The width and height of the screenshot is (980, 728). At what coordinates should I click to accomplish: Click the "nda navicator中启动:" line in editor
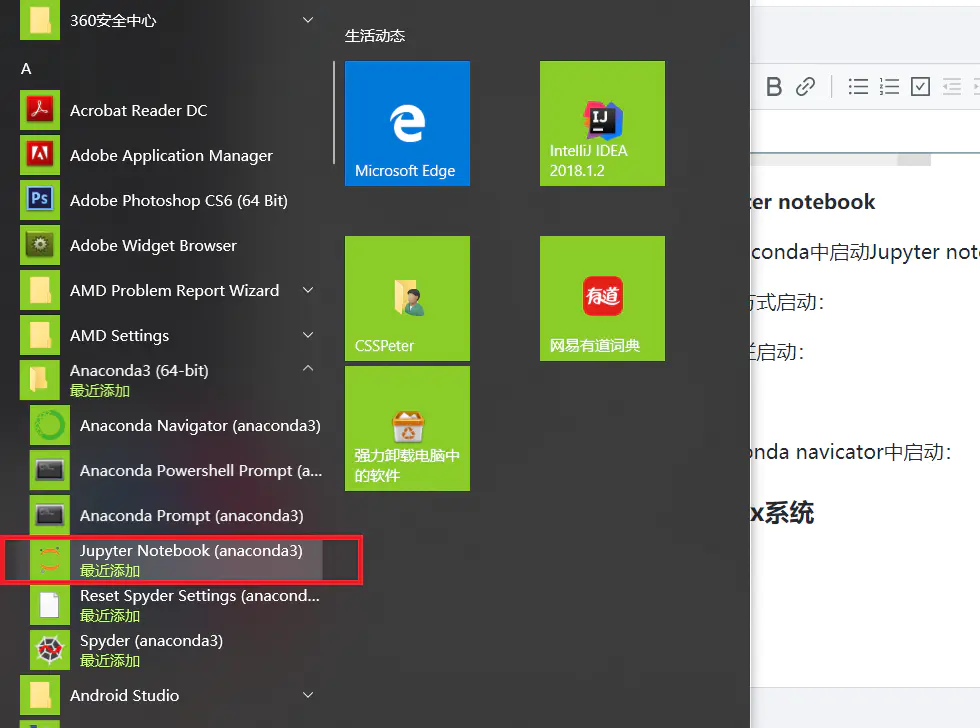tap(851, 452)
